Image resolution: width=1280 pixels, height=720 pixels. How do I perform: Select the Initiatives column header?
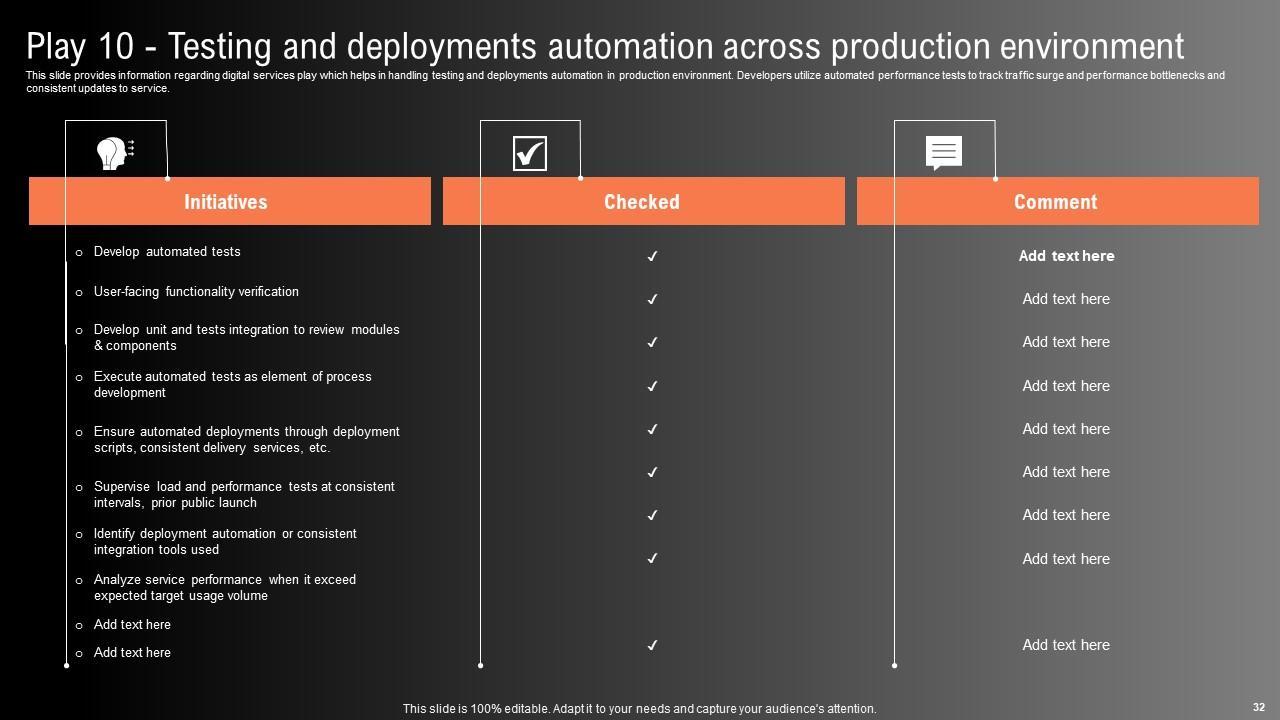coord(230,201)
